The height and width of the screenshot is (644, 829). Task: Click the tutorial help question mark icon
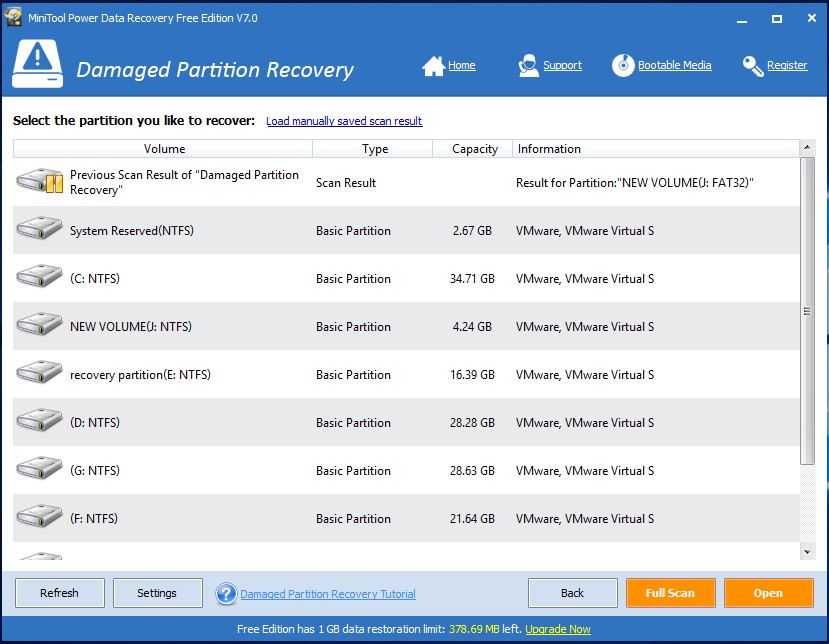[x=226, y=594]
